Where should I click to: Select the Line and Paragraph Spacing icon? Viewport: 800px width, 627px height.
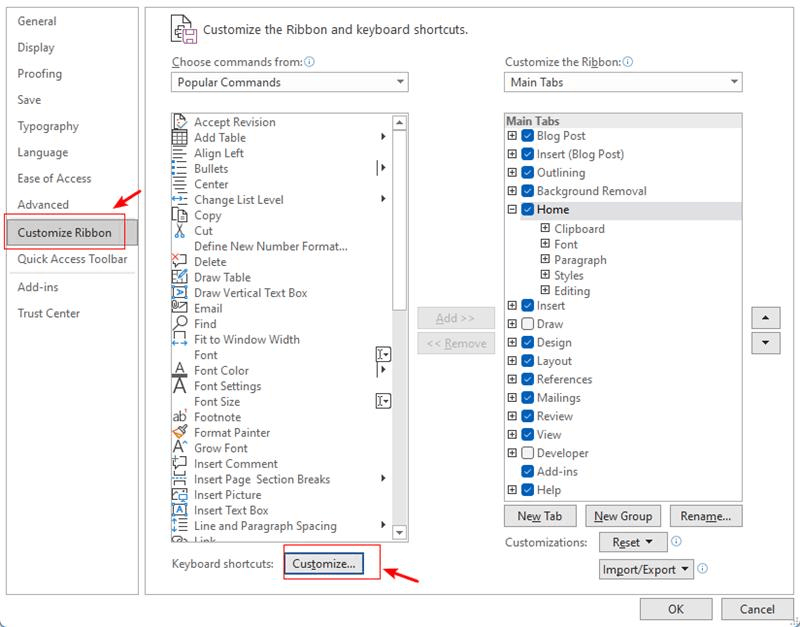[x=180, y=526]
